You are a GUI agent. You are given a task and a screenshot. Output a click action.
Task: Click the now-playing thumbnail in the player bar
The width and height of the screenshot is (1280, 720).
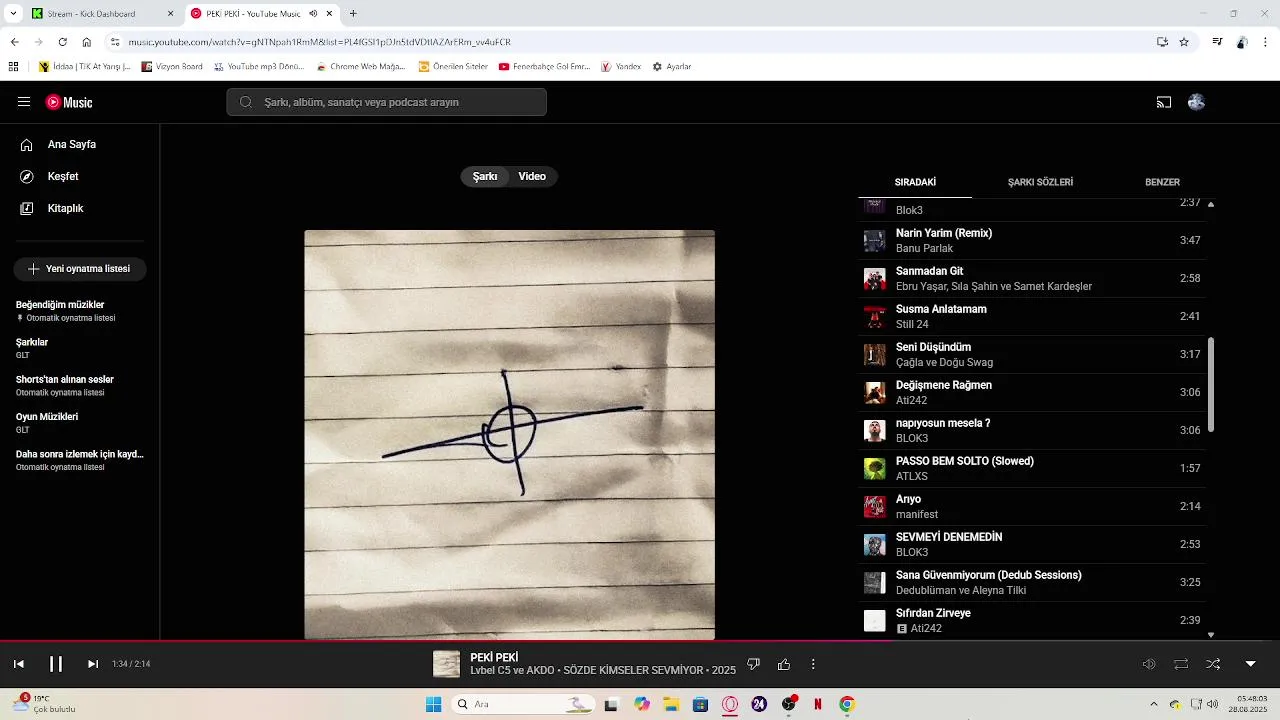[x=446, y=664]
